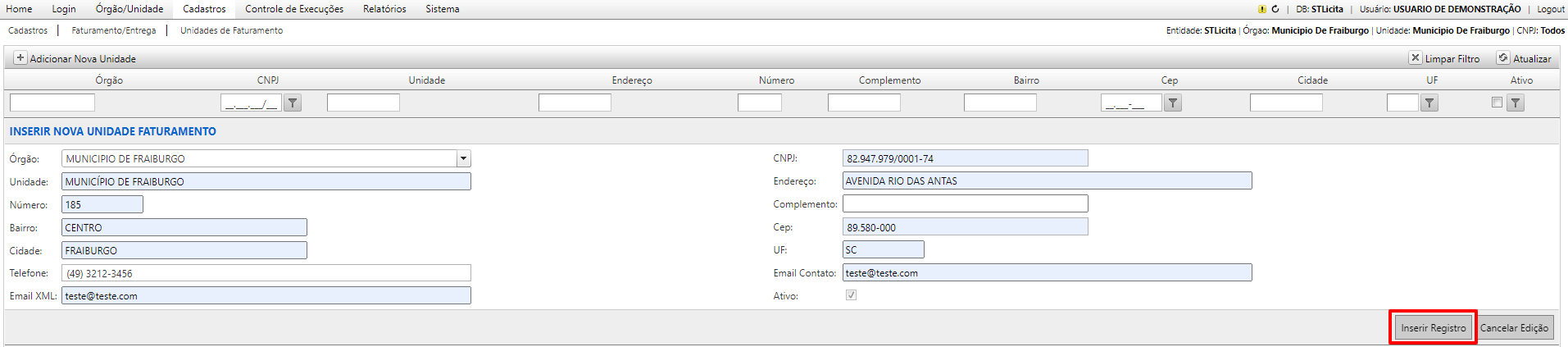Click the X icon for Limpar Filtro
Screen dimensions: 1568x347
1416,58
